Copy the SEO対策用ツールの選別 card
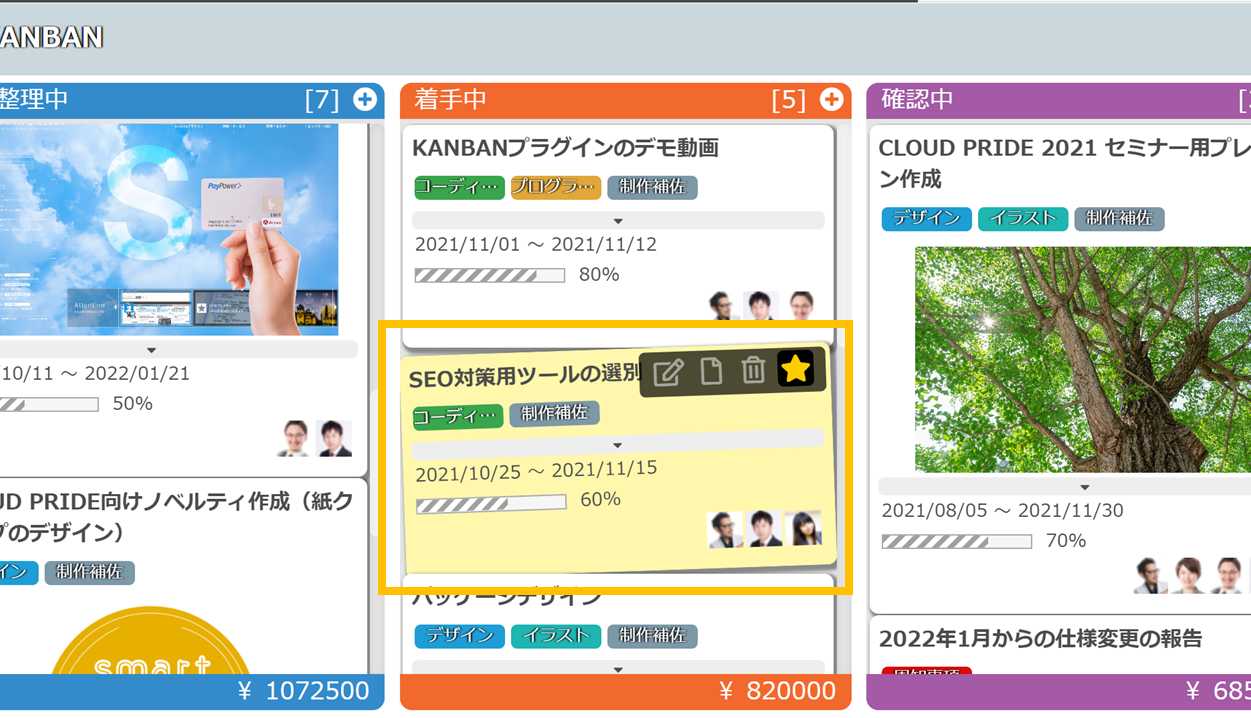1251x718 pixels. [x=711, y=371]
